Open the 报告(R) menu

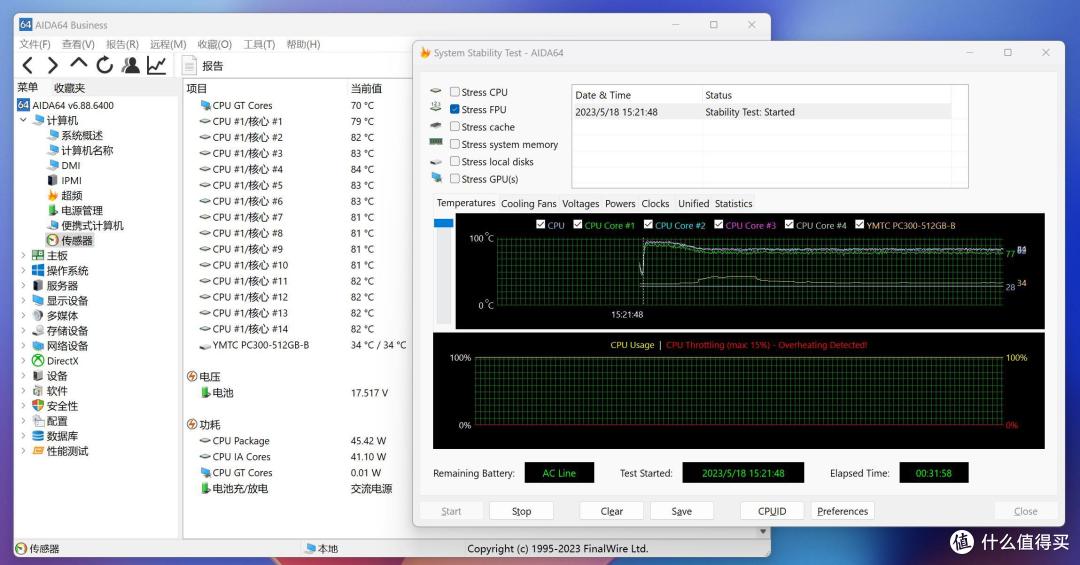pos(122,44)
